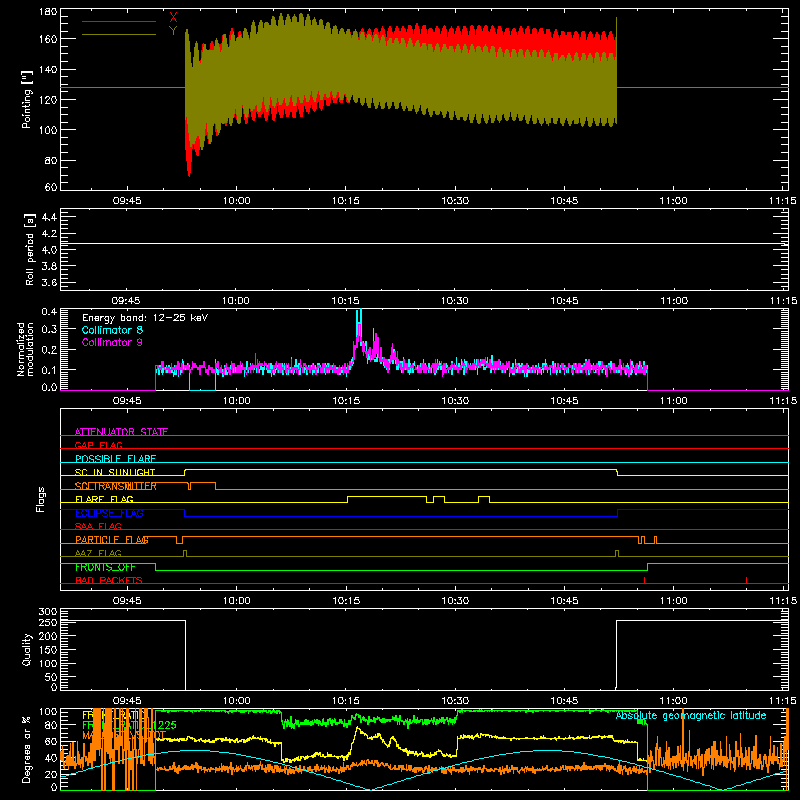
Task: Click the 10:15 label under Pointing plot
Action: point(346,201)
